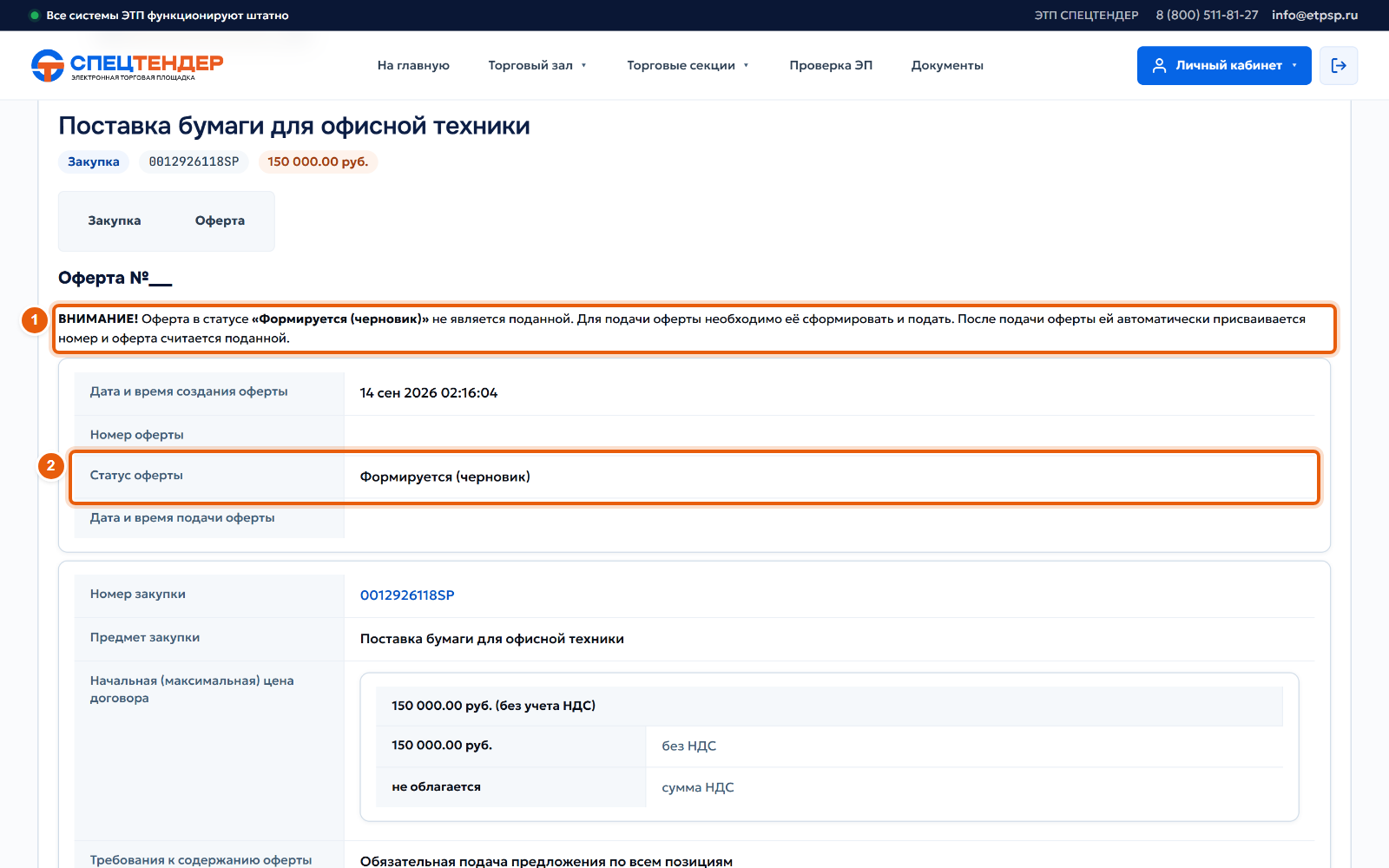Click the logout arrow icon button

pos(1339,65)
